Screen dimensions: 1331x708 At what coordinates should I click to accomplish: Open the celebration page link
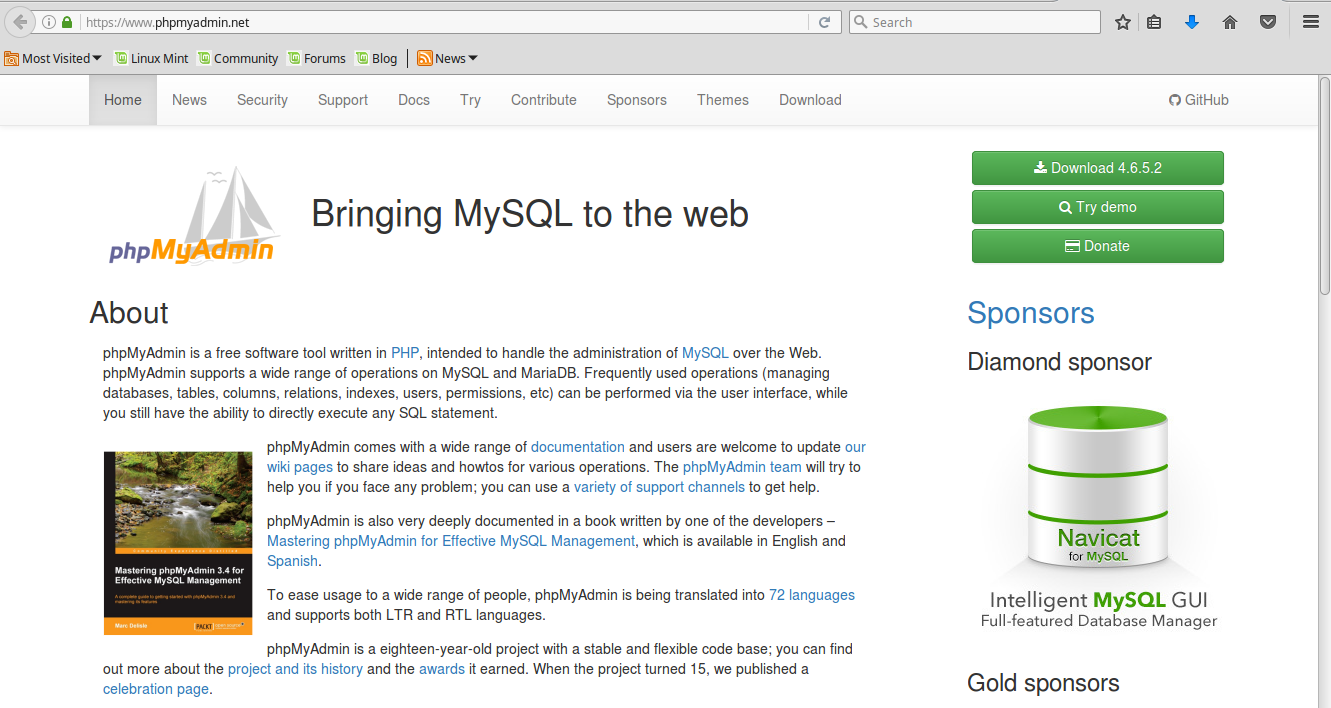(156, 689)
